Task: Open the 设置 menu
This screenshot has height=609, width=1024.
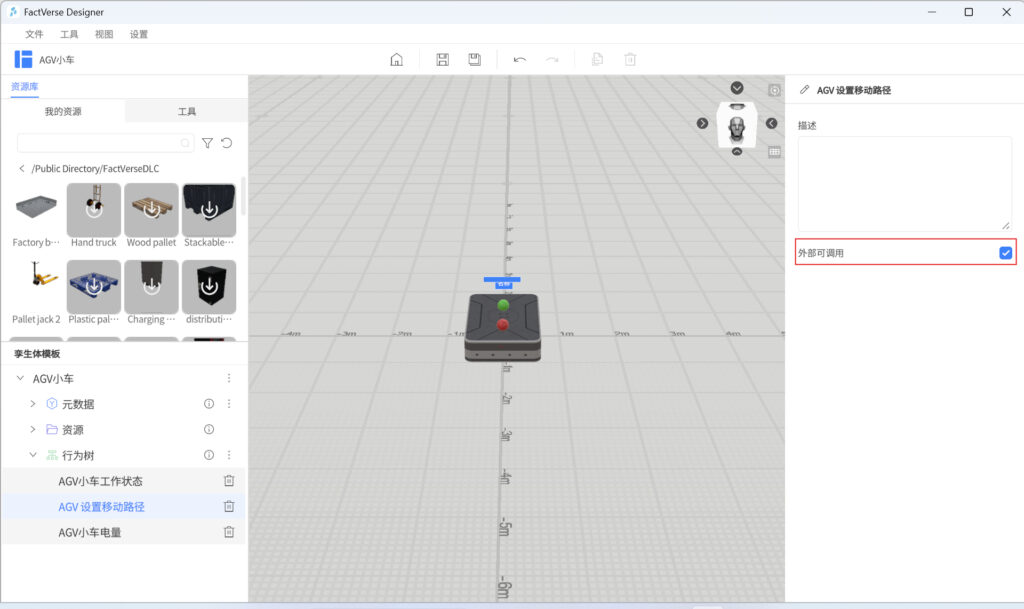Action: click(x=138, y=34)
